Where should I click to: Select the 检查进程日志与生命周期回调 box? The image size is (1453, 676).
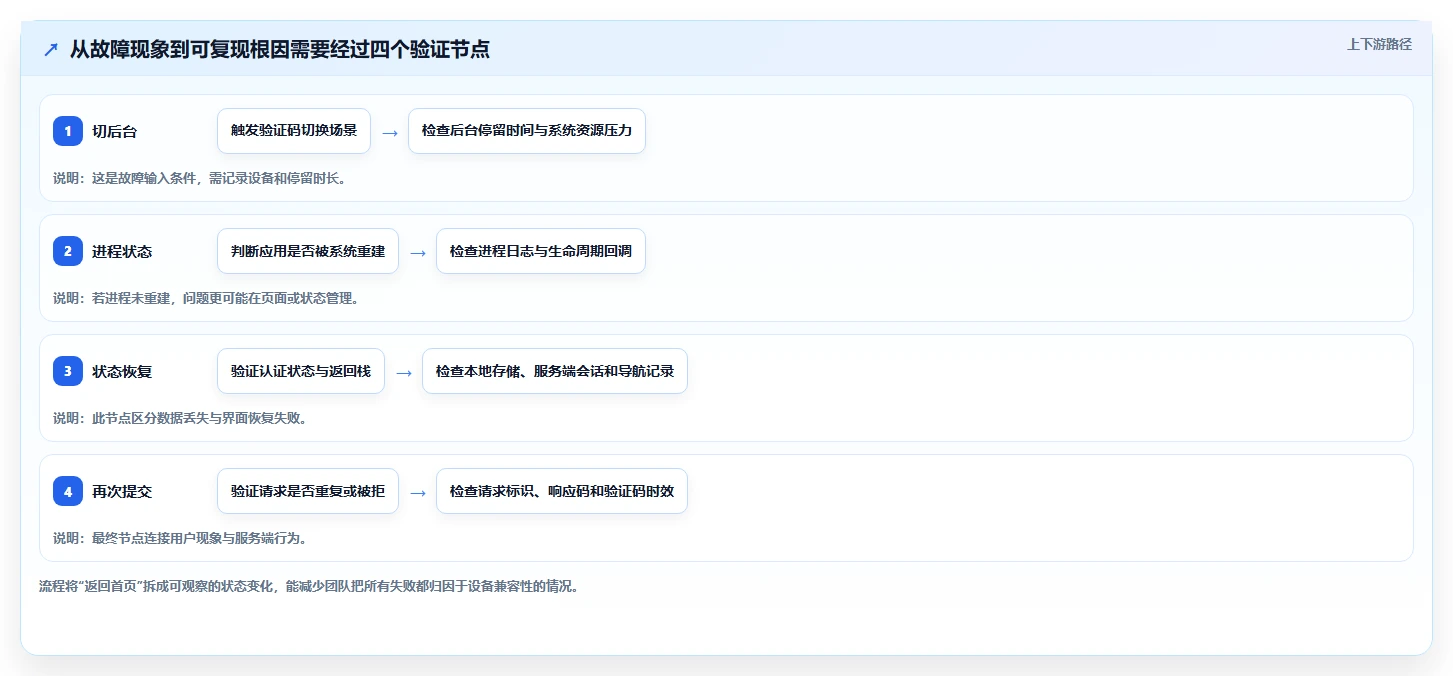point(541,251)
